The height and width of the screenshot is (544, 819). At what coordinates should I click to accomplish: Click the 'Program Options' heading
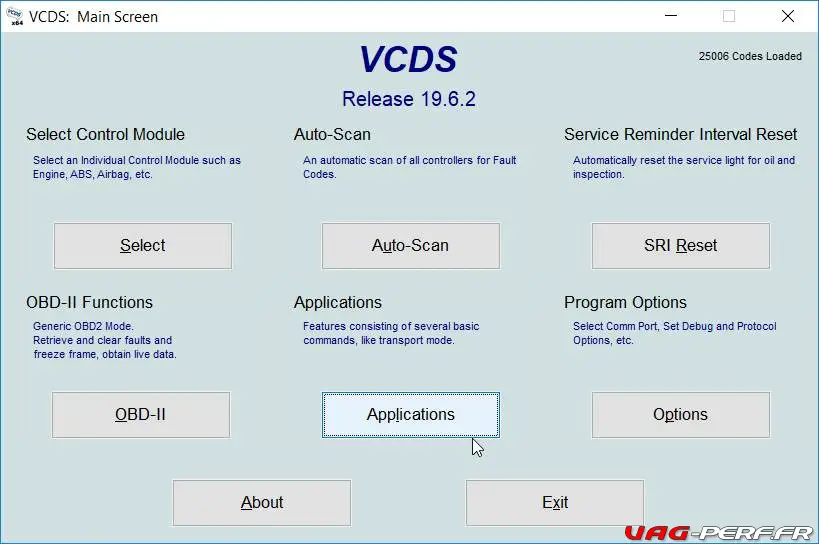click(x=625, y=303)
